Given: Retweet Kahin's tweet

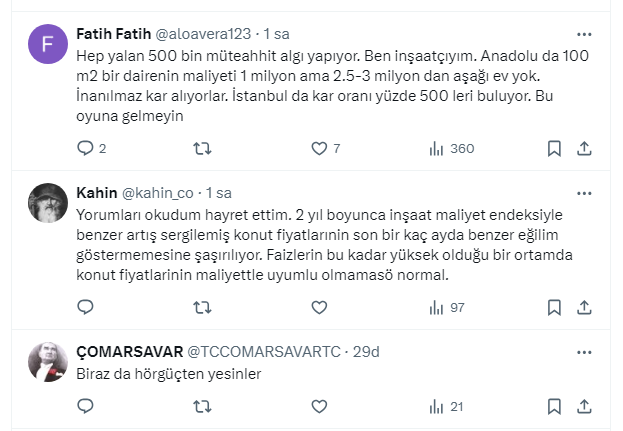Looking at the screenshot, I should click(201, 308).
